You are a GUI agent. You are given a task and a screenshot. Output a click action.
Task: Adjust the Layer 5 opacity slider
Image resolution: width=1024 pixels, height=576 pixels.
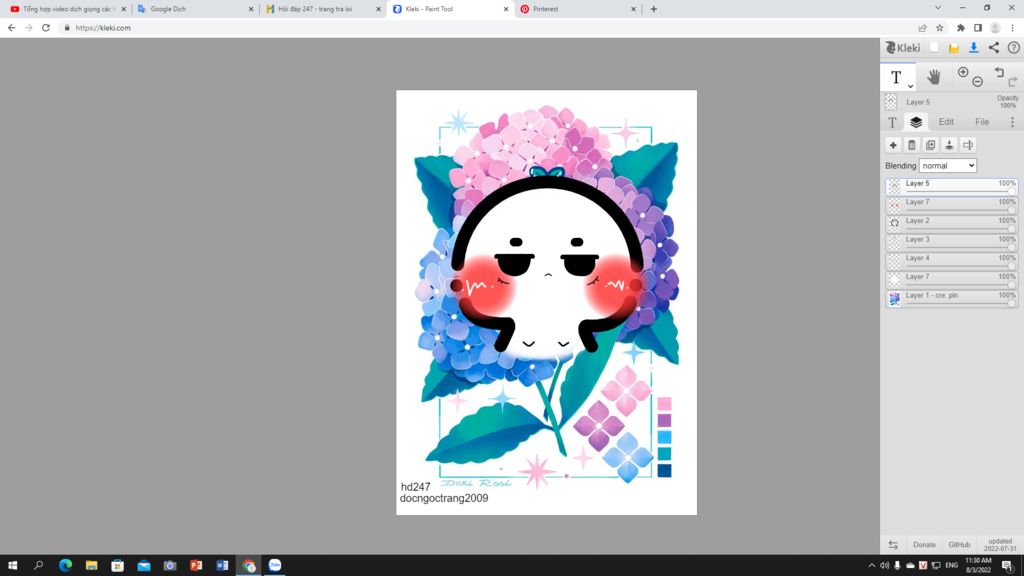point(960,191)
